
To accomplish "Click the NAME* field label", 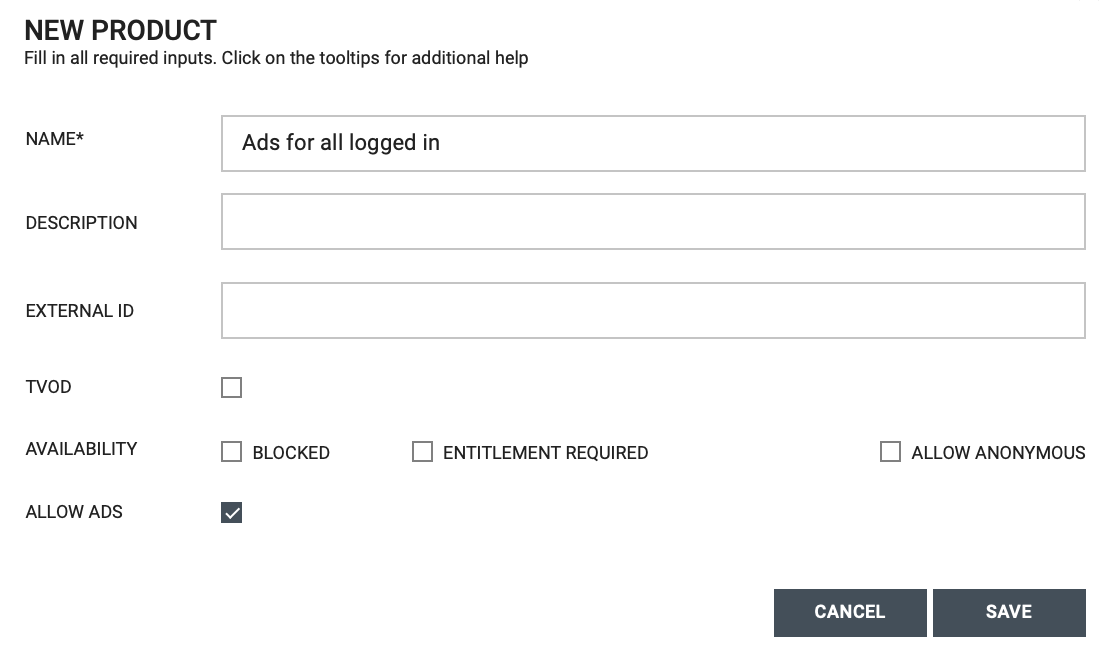I will [x=55, y=139].
